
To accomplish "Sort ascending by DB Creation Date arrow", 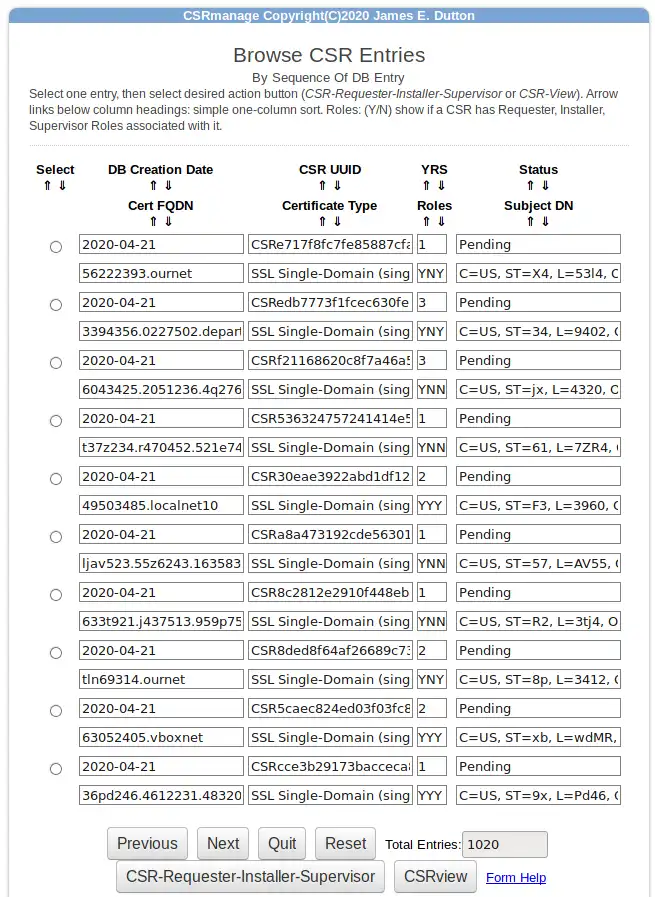I will click(x=153, y=185).
